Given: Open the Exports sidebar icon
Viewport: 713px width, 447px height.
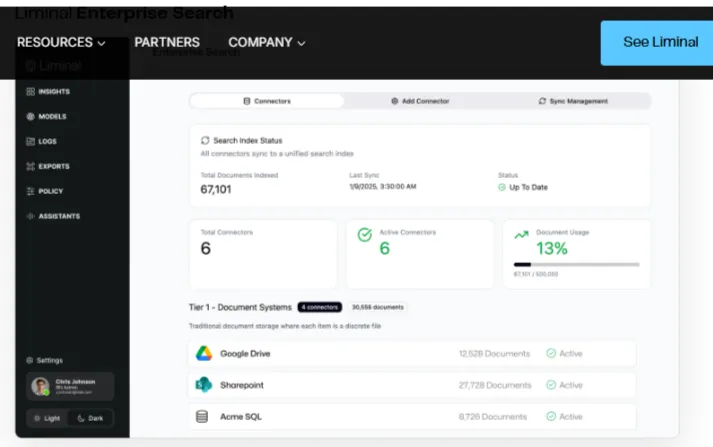Looking at the screenshot, I should (30, 166).
